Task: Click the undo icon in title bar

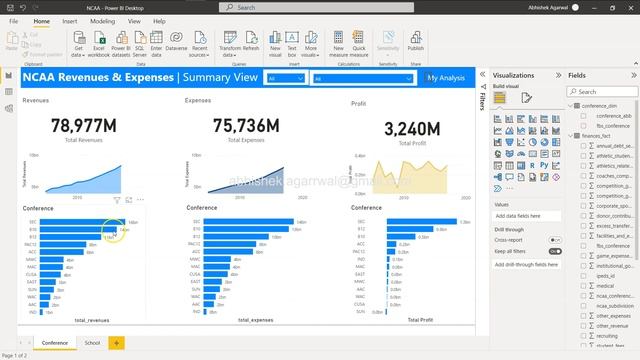Action: point(23,7)
